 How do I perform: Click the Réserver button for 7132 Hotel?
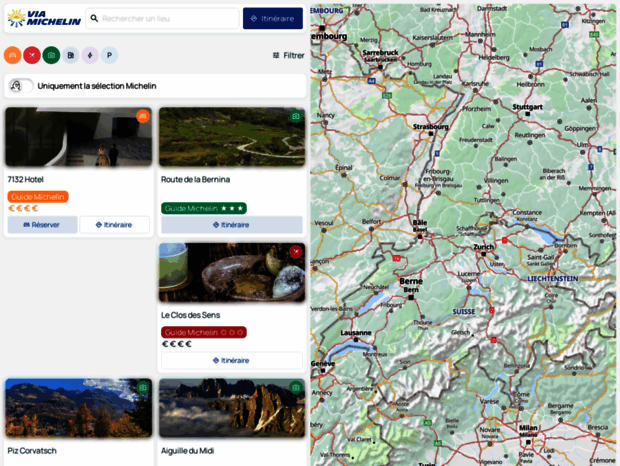point(42,225)
